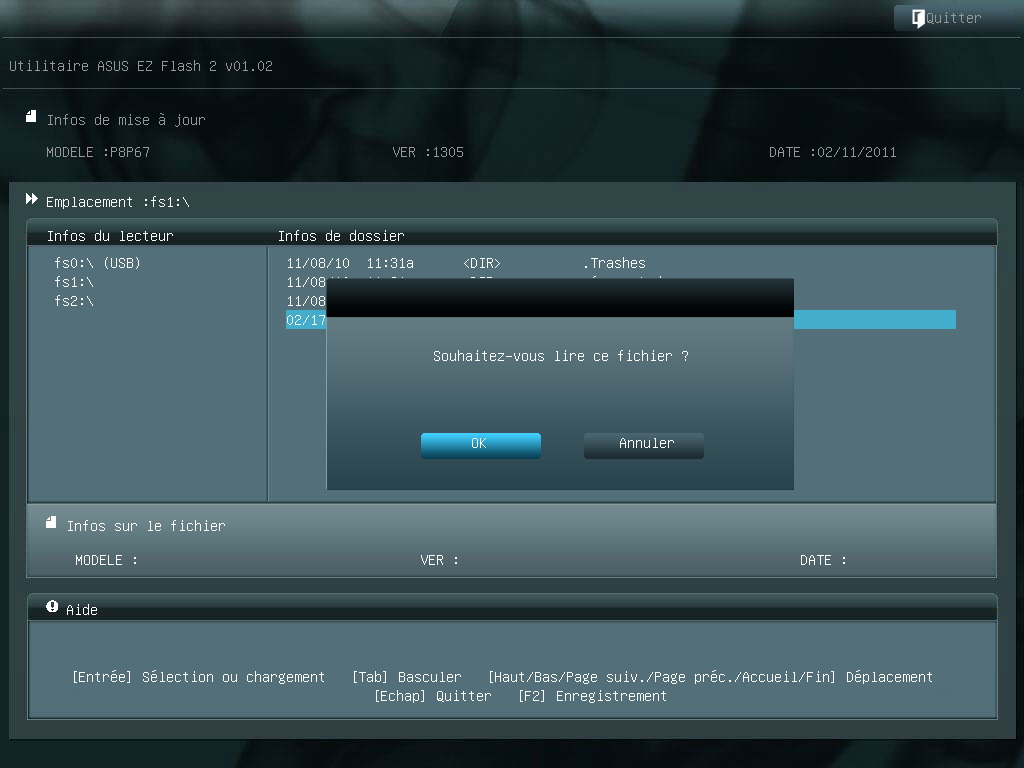Click the Utilitaire ASUS EZ Flash 2 title
This screenshot has height=768, width=1024.
(x=140, y=66)
